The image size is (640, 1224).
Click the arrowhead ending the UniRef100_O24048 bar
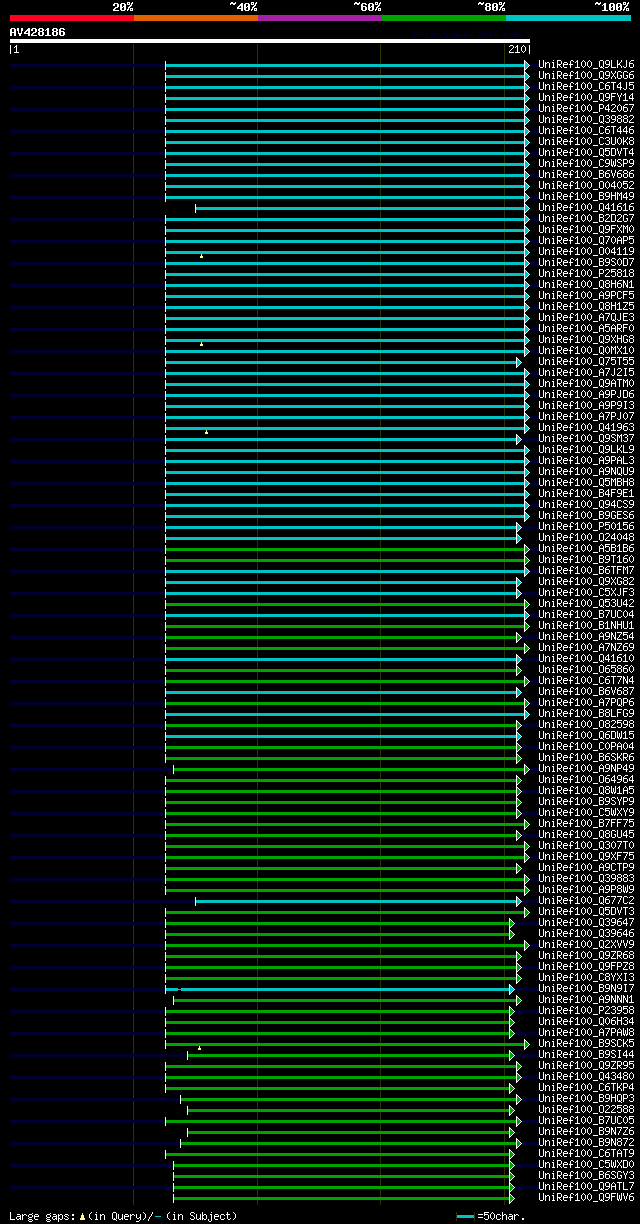[519, 538]
